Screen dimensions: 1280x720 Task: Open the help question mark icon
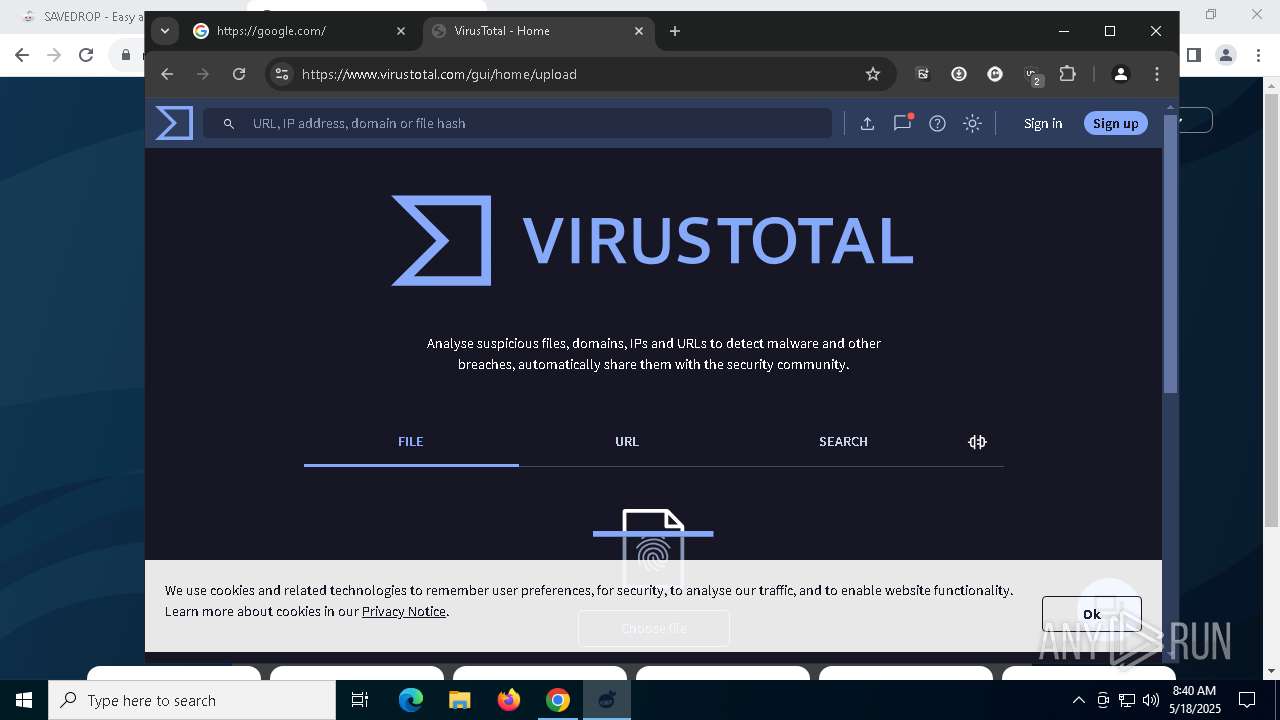click(x=937, y=123)
